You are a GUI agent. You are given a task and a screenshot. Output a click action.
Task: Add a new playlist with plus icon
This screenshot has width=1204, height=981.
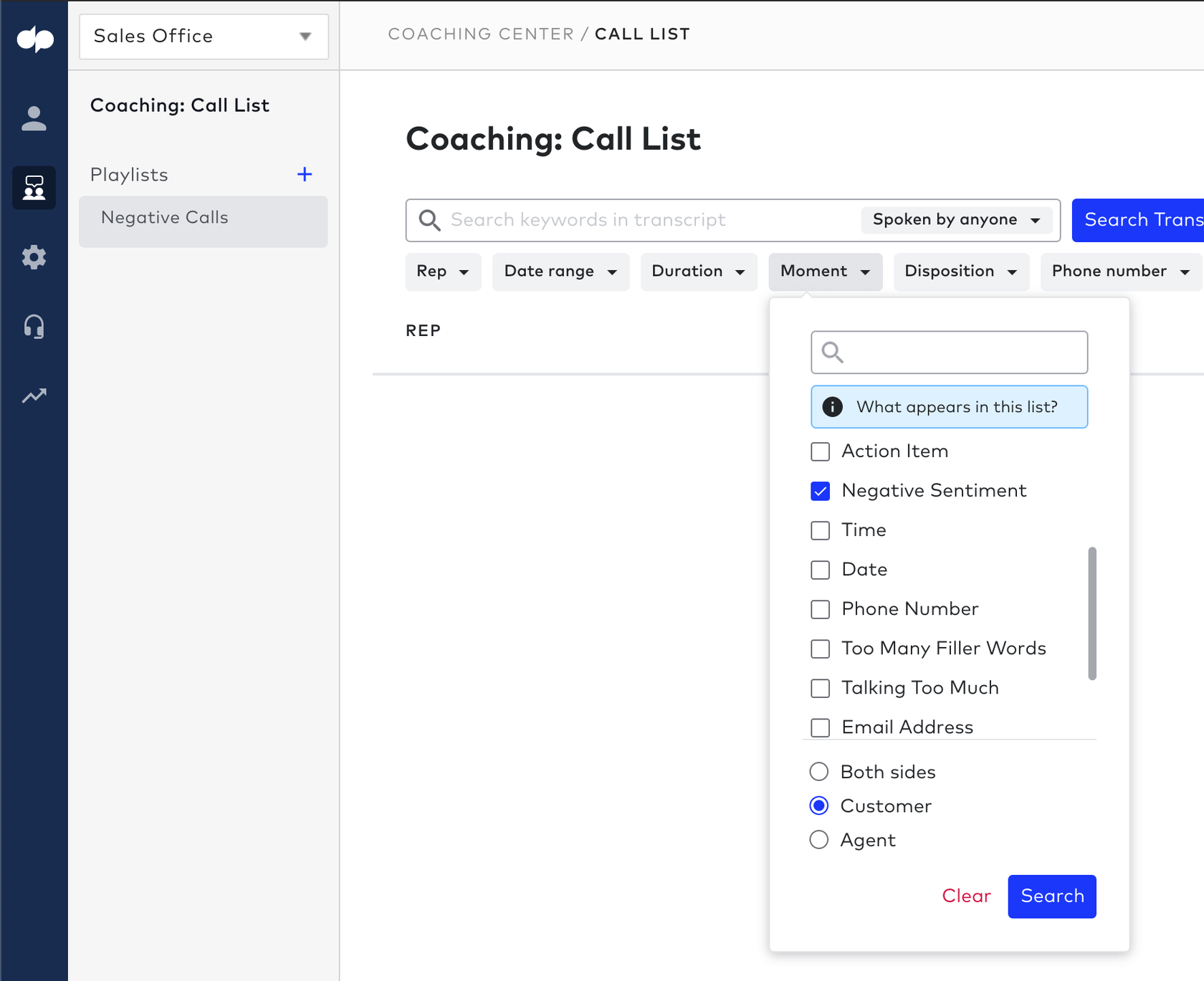click(305, 174)
